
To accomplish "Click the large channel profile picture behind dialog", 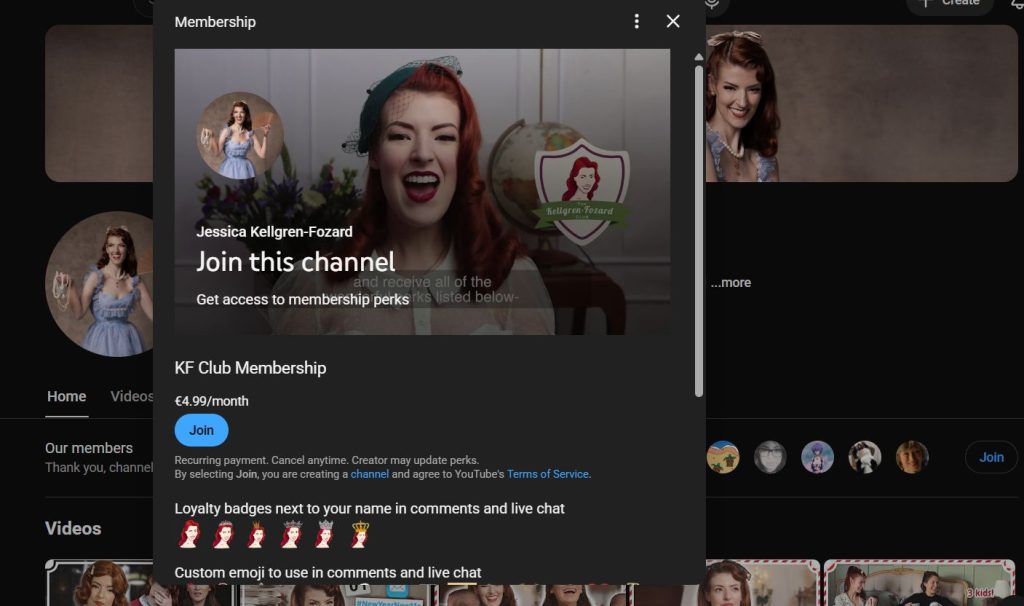I will (x=99, y=284).
